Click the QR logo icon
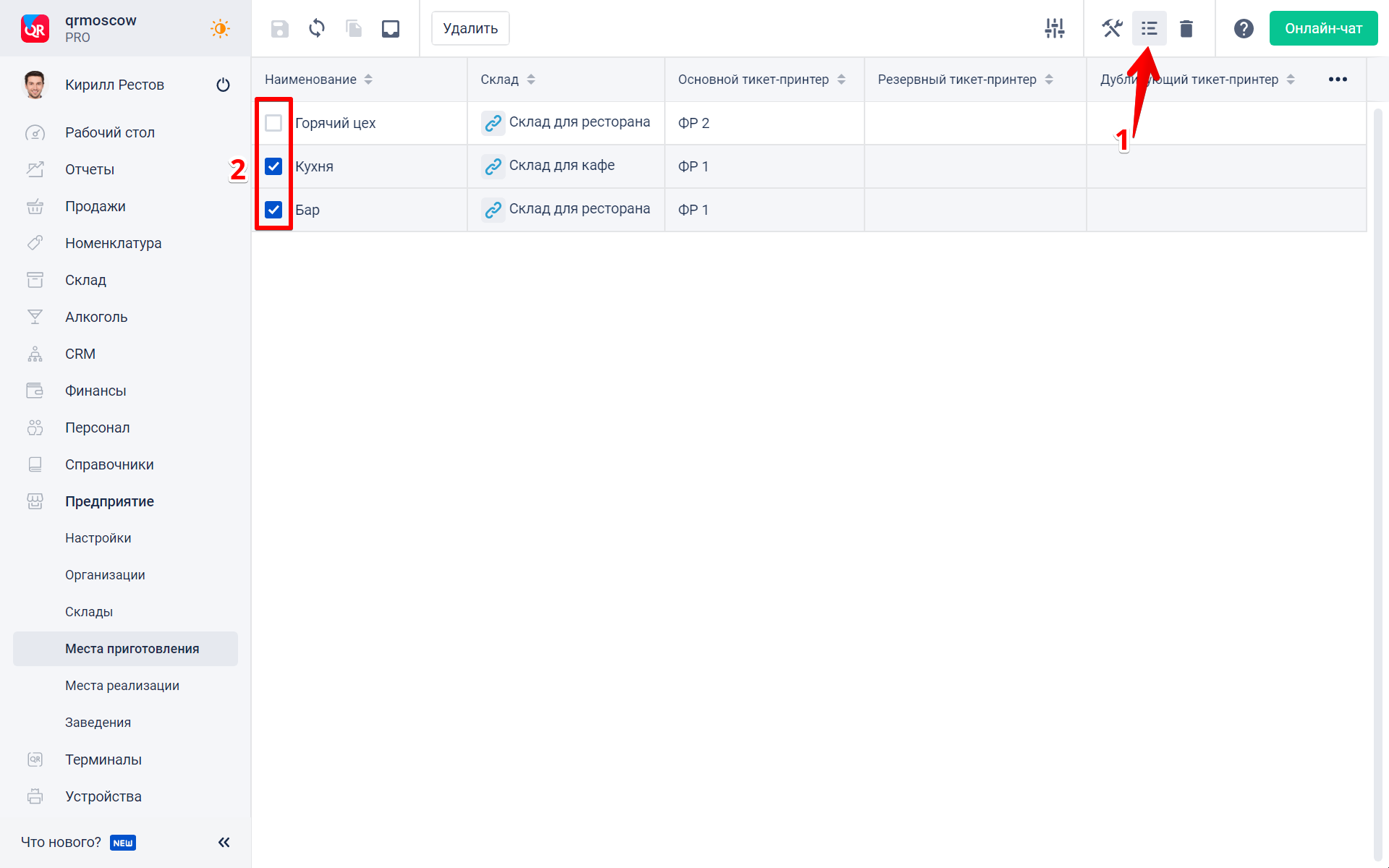Screen dimensions: 1389x868 point(35,28)
